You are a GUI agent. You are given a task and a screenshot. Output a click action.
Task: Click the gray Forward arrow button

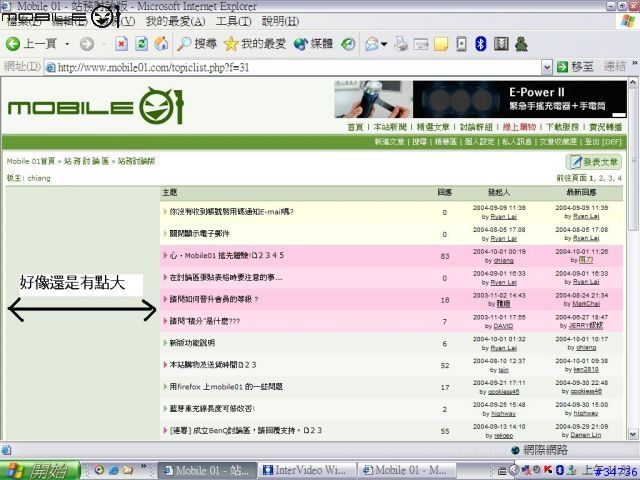coord(87,44)
